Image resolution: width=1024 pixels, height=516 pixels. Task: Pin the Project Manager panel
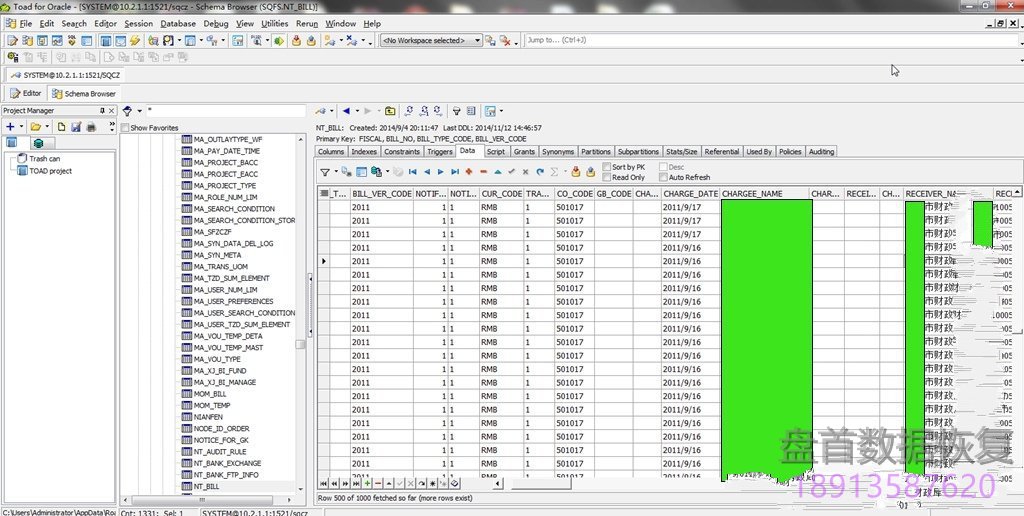(102, 111)
